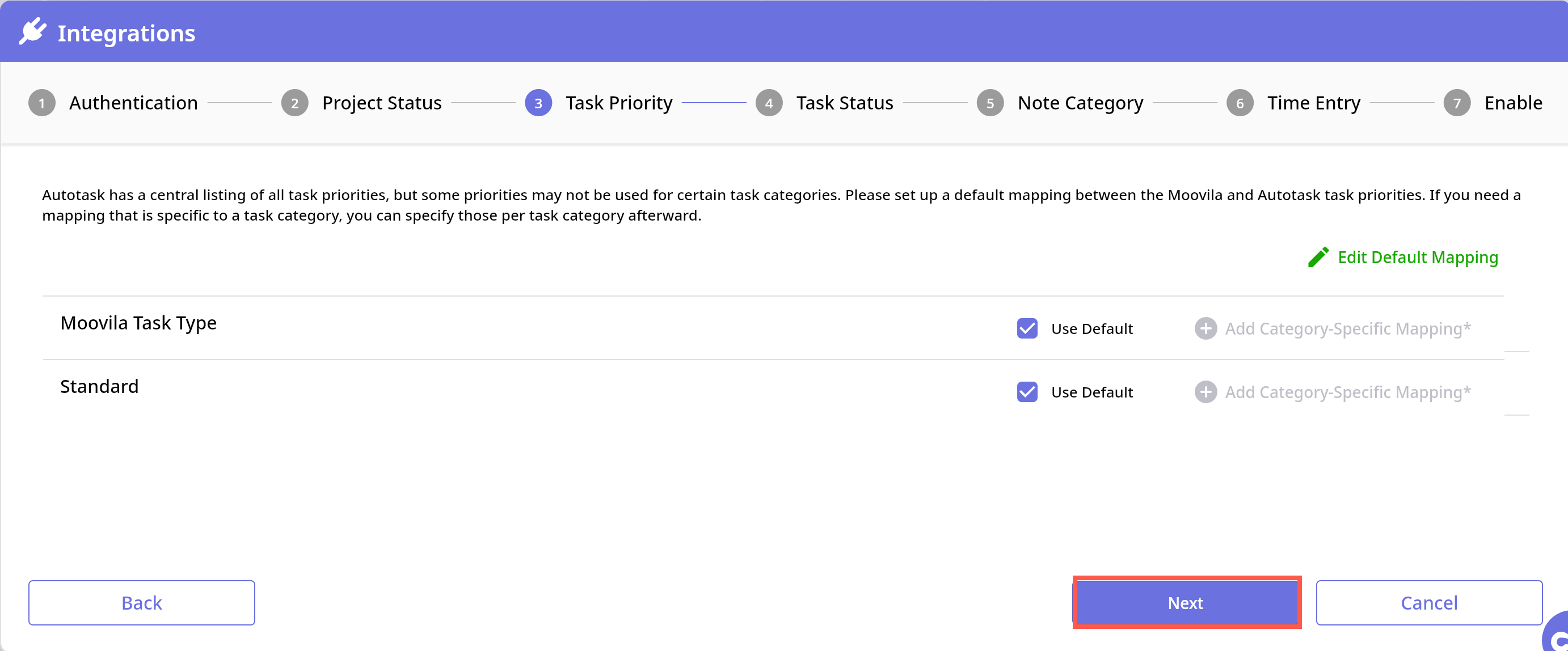This screenshot has width=1568, height=651.
Task: Click step 6 circle for Time Entry
Action: (1240, 103)
